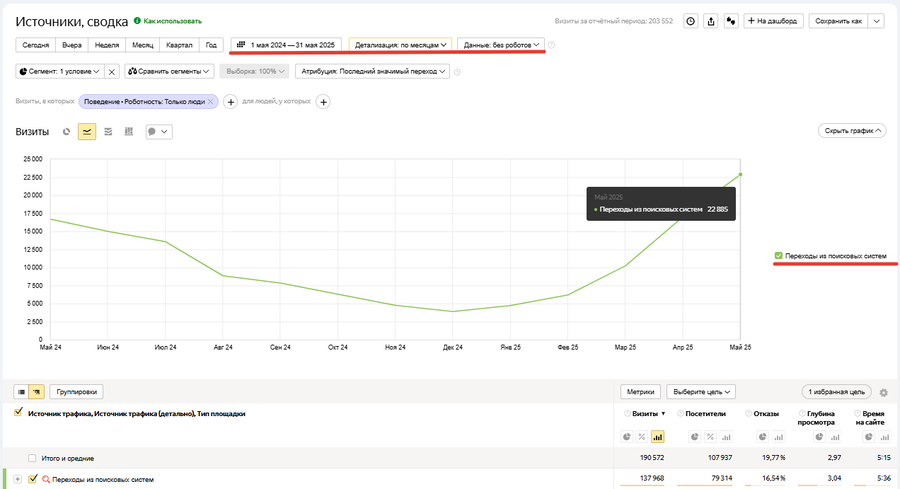The width and height of the screenshot is (900, 489).
Task: Remove the segment condition with X
Action: coord(112,71)
